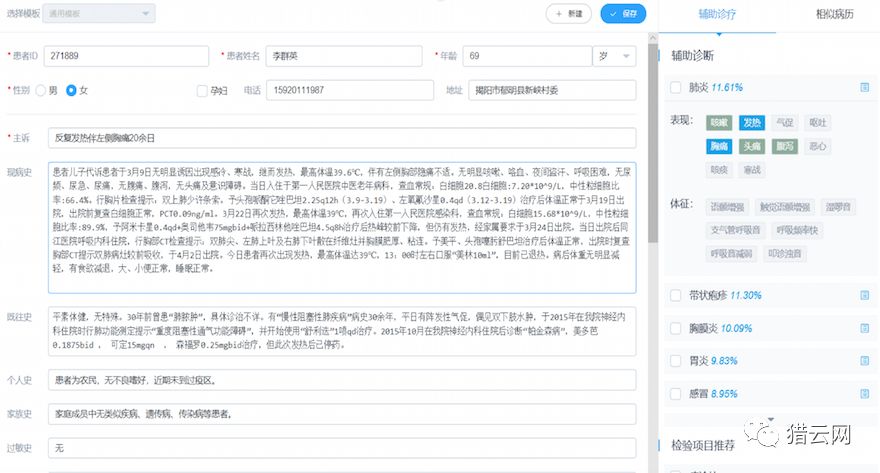The width and height of the screenshot is (880, 473).
Task: Click inside the 现病史 text area
Action: (x=342, y=227)
